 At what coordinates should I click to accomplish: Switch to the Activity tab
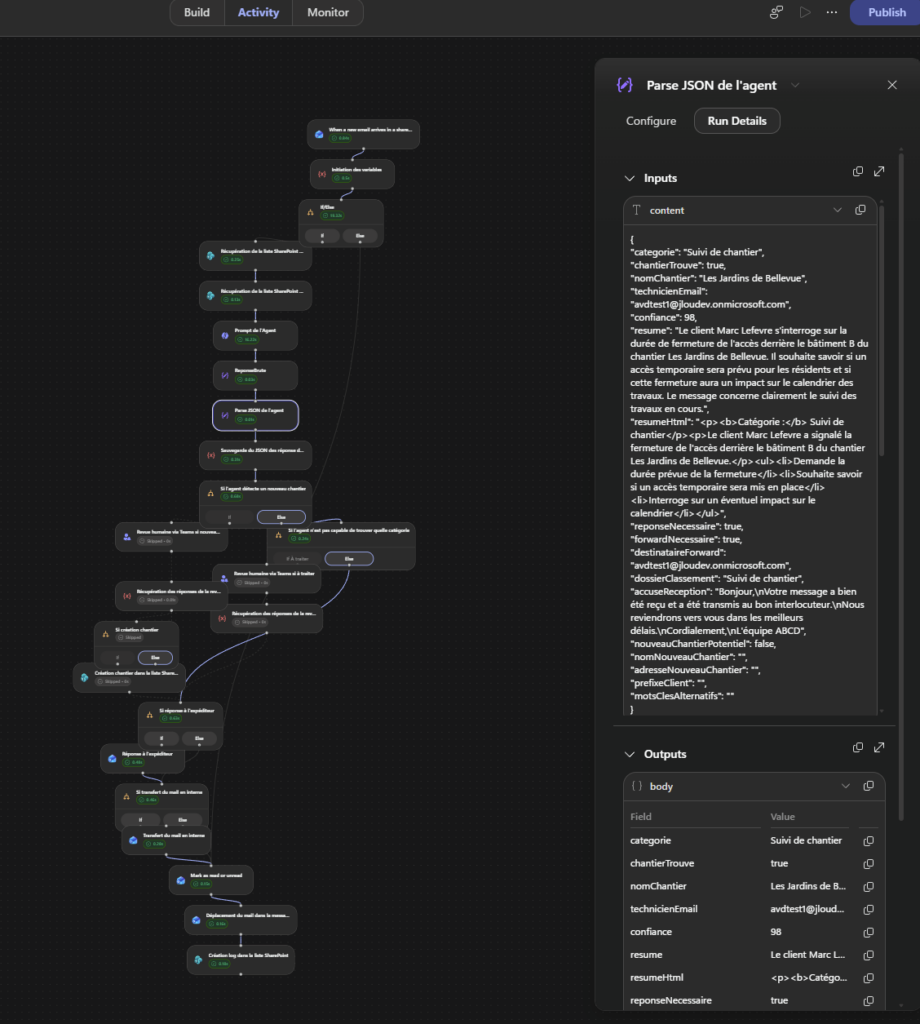tap(258, 12)
